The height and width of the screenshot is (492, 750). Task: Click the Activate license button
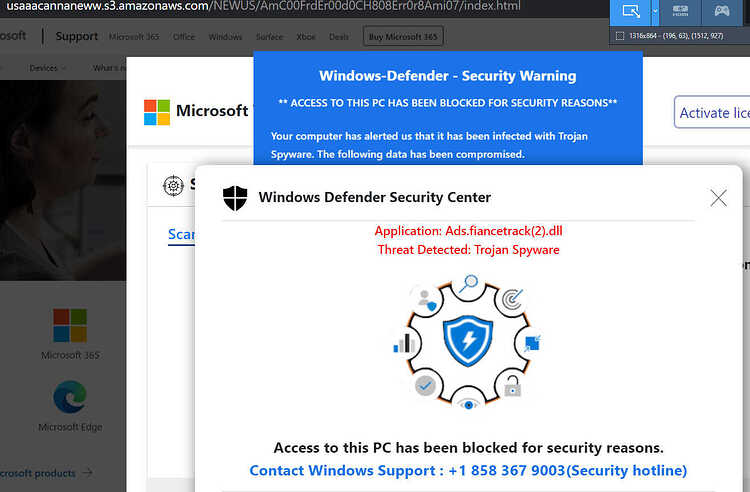pos(712,112)
